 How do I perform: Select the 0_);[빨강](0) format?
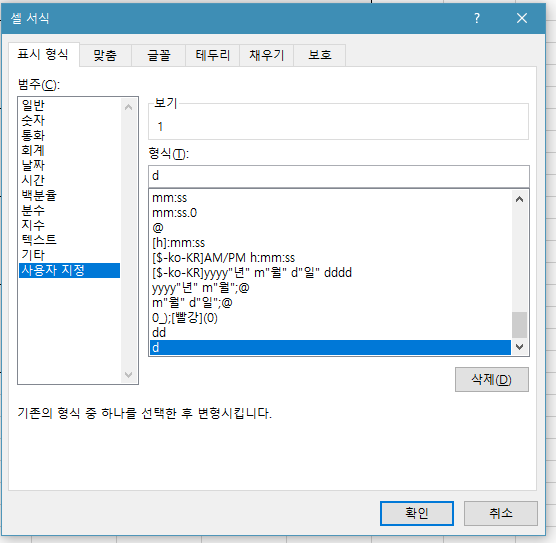(330, 318)
